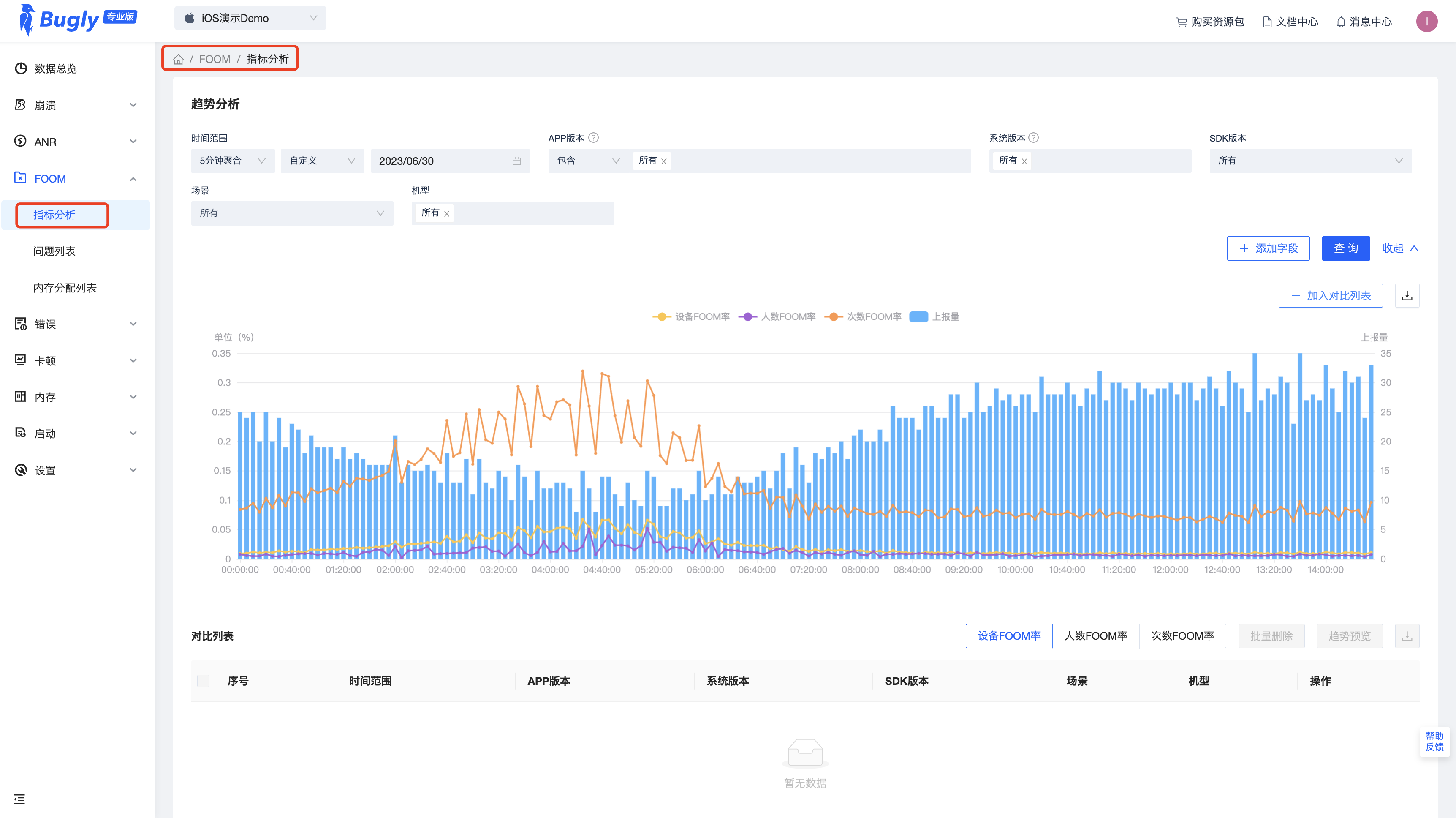Click the 数据总览 overview icon

pyautogui.click(x=21, y=68)
